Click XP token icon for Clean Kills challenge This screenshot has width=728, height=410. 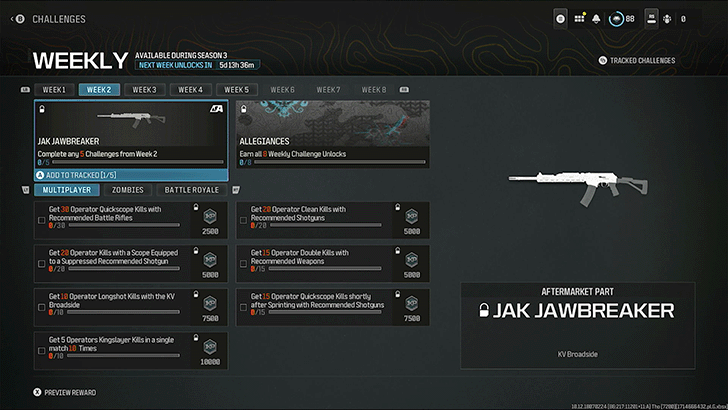412,216
